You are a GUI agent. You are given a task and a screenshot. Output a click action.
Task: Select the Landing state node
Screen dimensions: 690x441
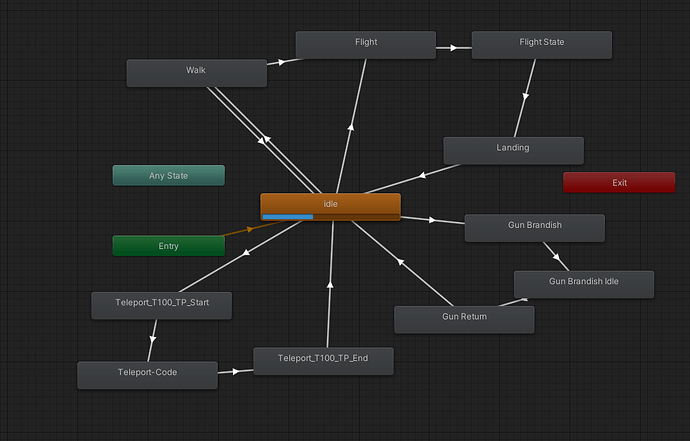pos(514,151)
